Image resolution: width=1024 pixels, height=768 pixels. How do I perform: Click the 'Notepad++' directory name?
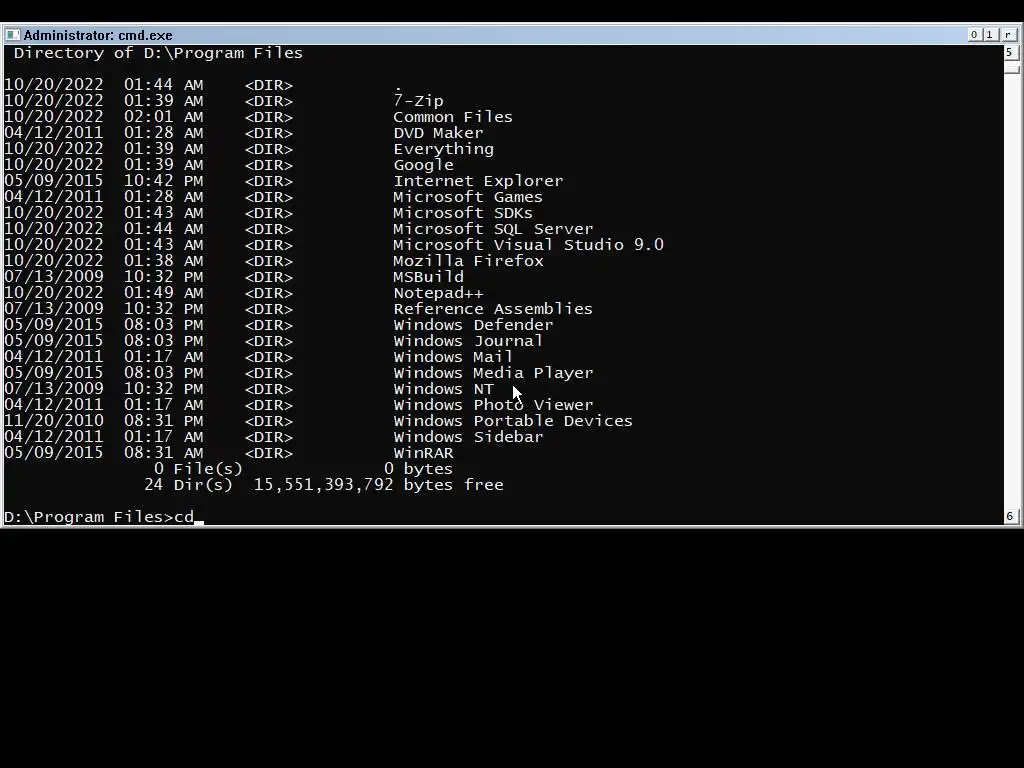click(438, 293)
